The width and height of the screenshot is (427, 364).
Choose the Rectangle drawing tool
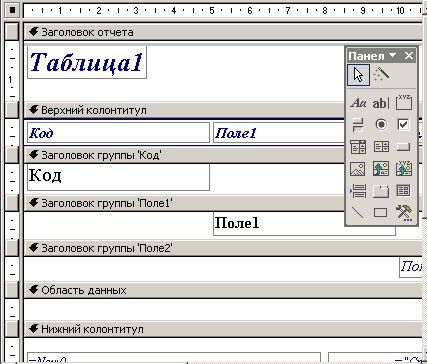click(x=381, y=213)
